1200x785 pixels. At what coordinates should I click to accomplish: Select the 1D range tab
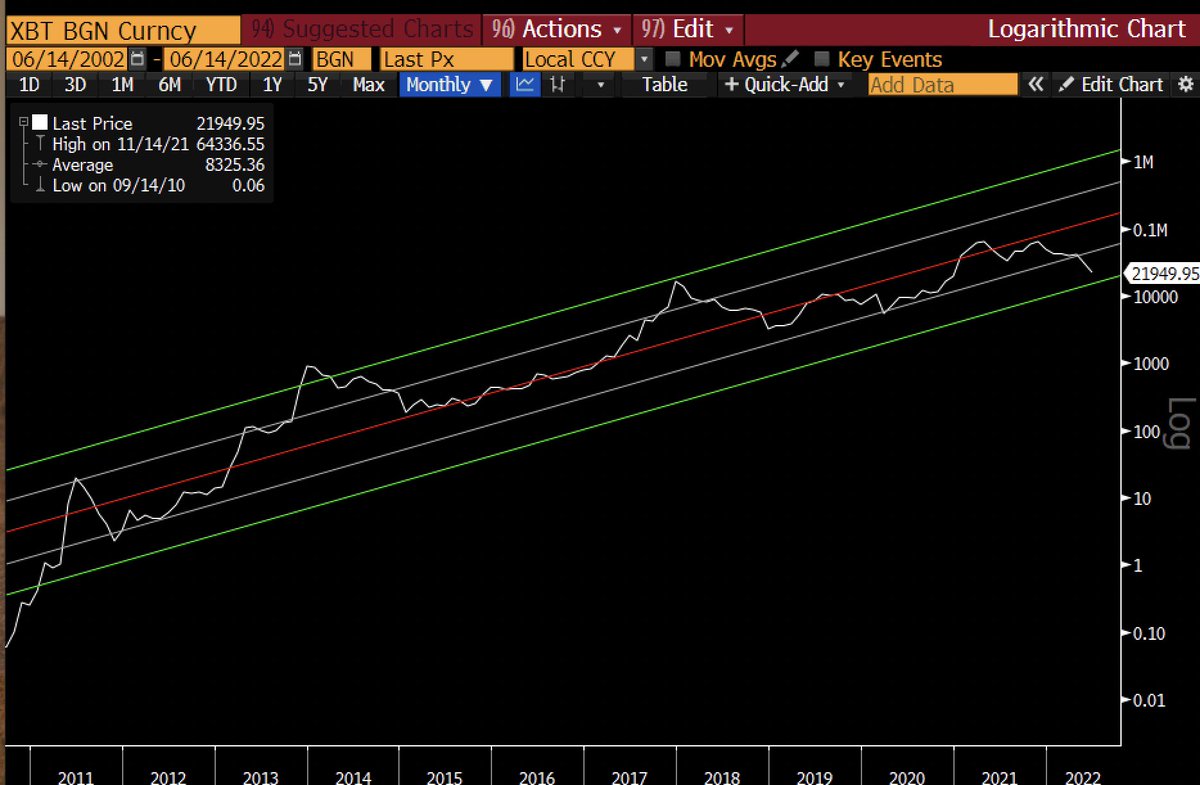[x=30, y=85]
